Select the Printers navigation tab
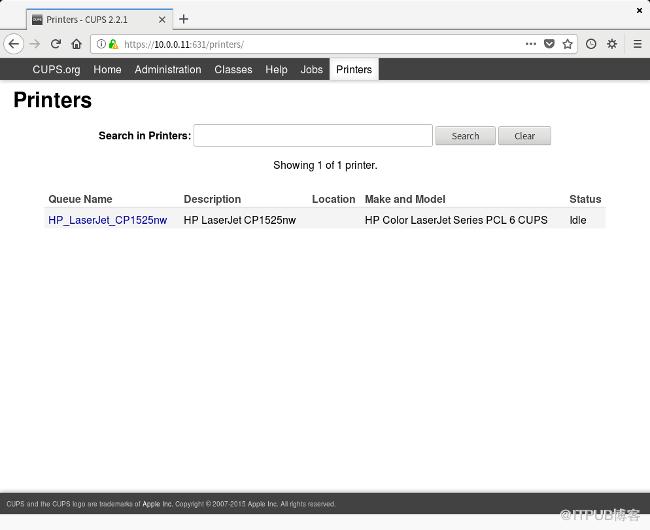650x530 pixels. tap(354, 69)
